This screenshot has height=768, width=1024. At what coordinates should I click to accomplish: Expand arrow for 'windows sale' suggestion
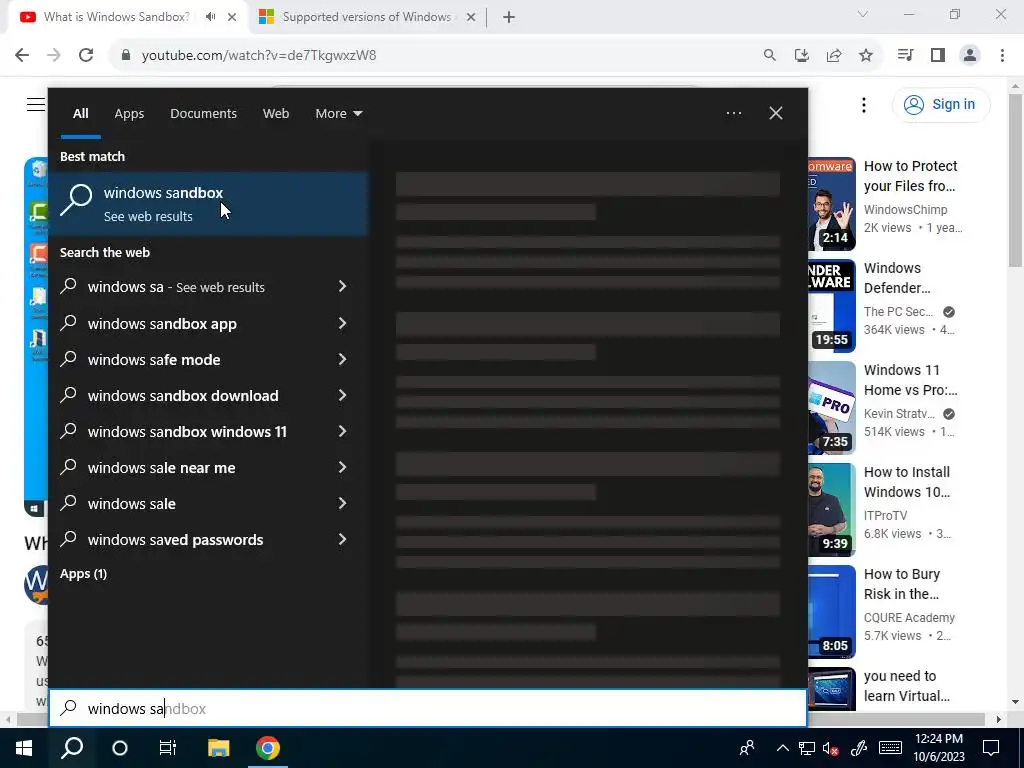pyautogui.click(x=342, y=503)
